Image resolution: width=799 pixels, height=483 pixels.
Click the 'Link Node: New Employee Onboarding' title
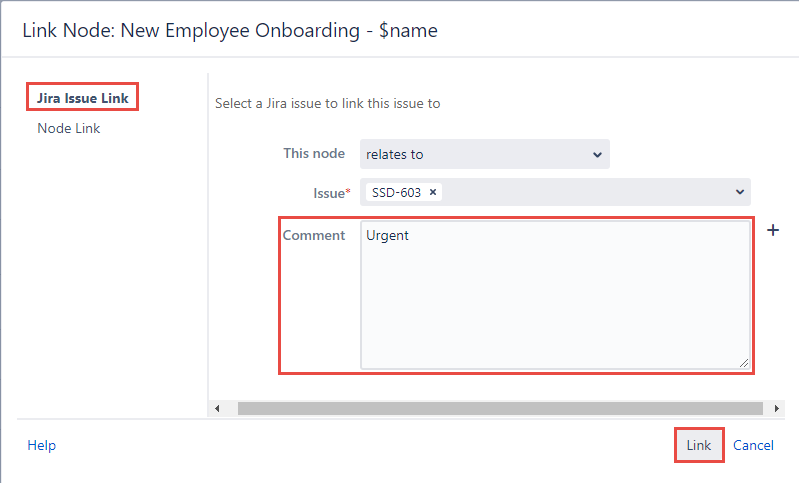[x=230, y=30]
